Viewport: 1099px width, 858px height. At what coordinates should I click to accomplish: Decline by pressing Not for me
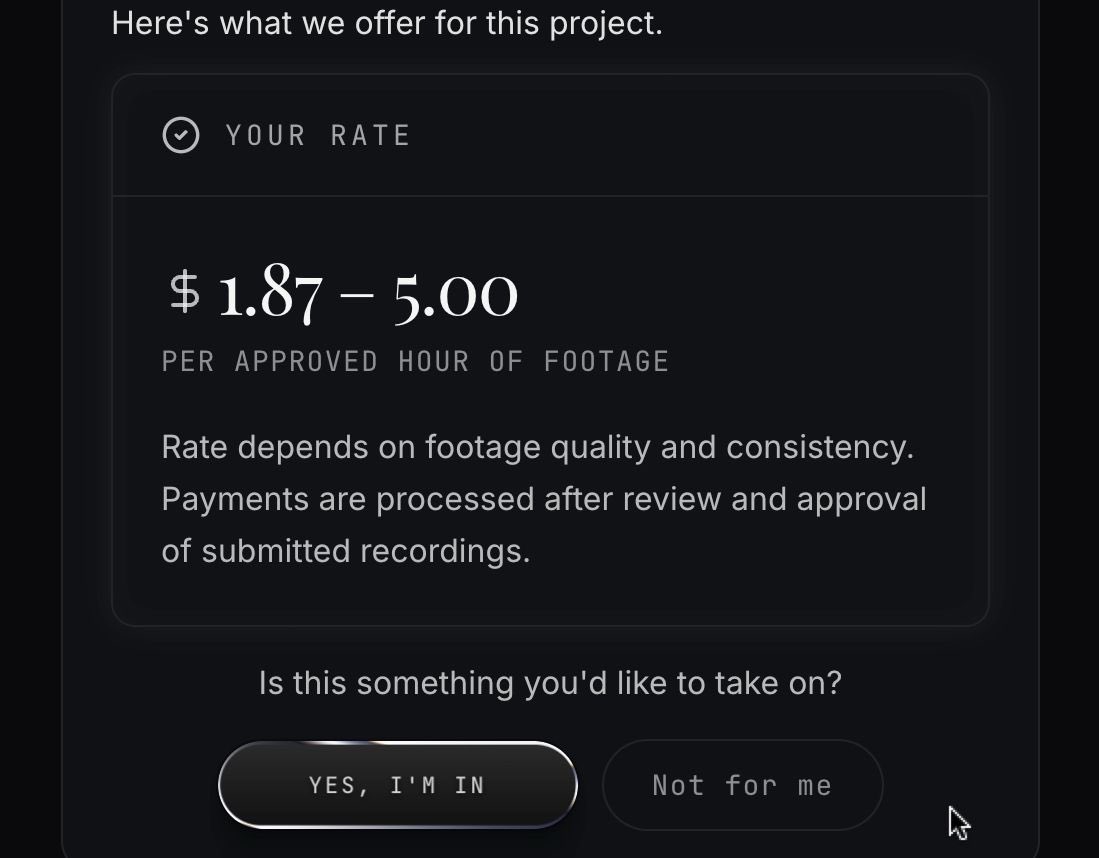click(742, 785)
